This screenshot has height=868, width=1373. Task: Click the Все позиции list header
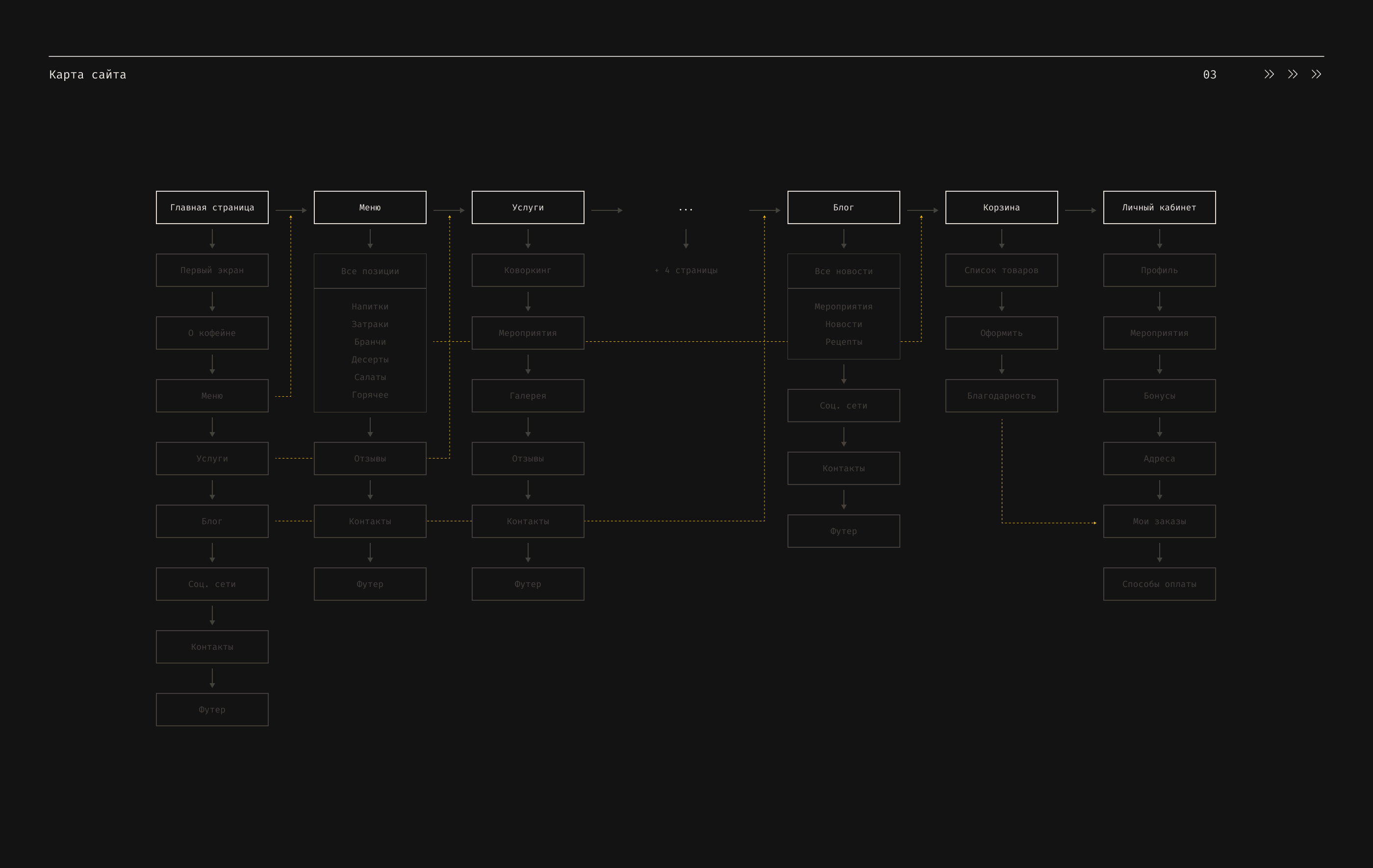[370, 272]
